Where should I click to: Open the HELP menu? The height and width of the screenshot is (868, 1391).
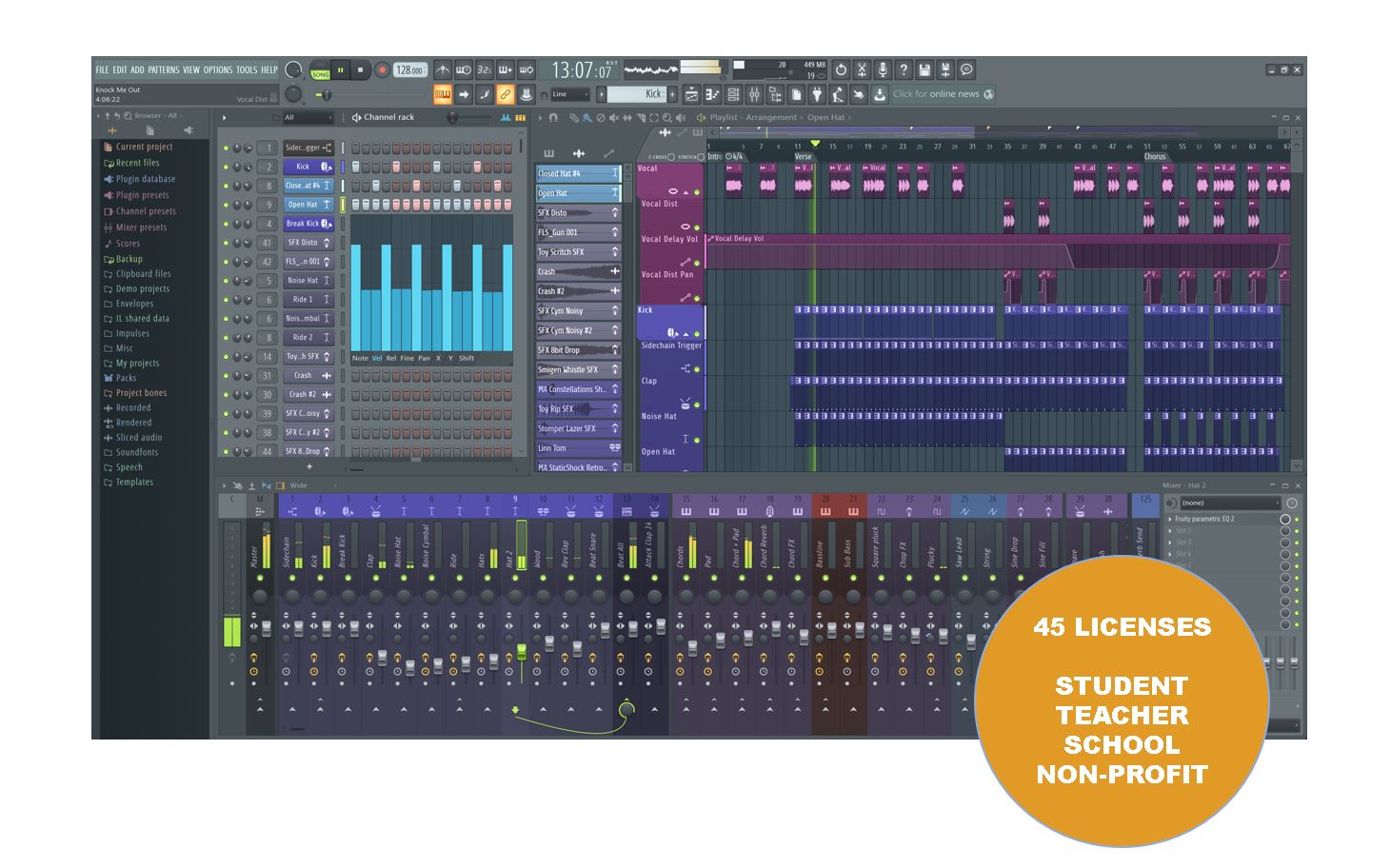pos(269,69)
